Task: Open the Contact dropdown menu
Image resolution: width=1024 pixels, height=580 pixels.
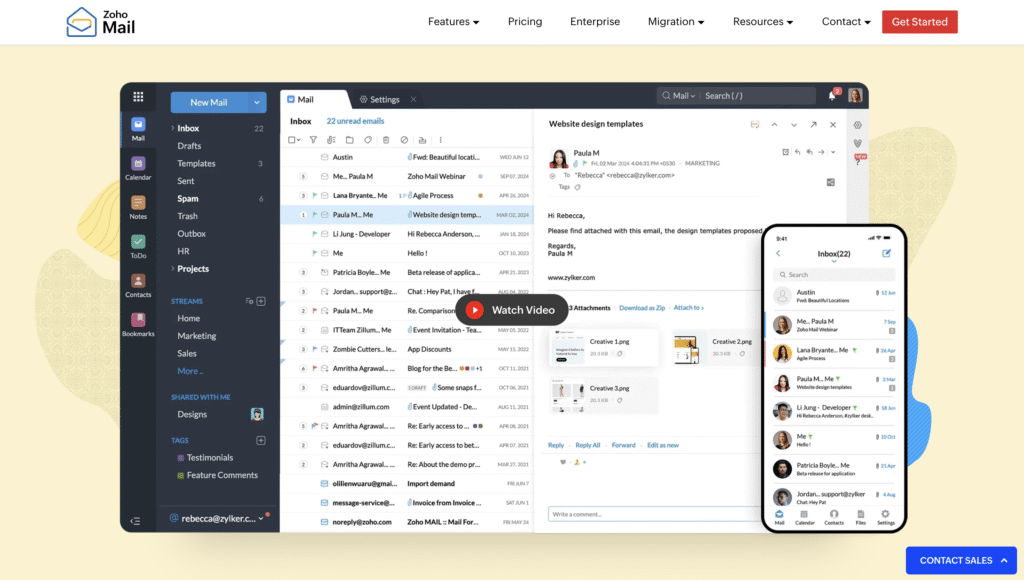Action: [846, 22]
